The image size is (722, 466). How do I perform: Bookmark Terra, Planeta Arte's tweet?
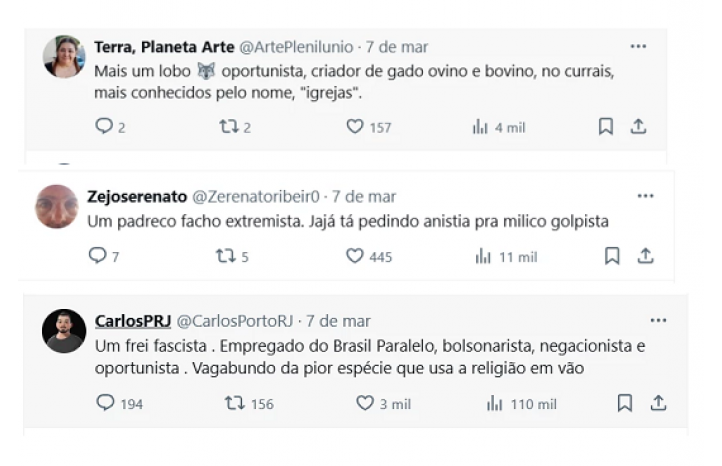tap(606, 127)
